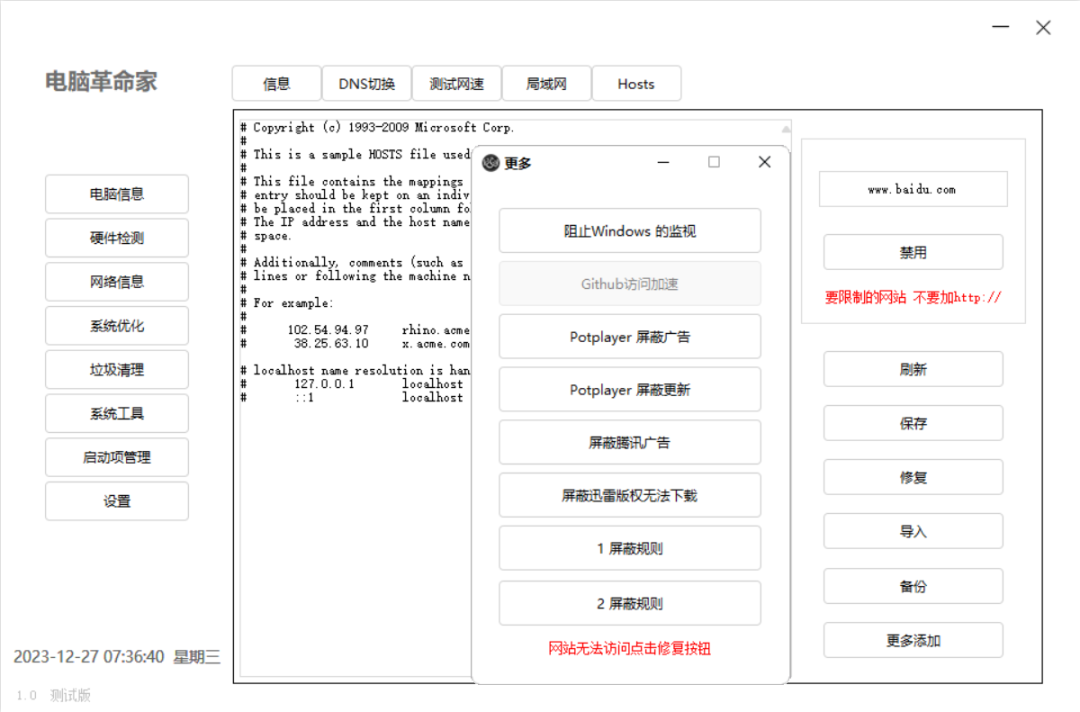Open 系统工具 in the sidebar
1080x712 pixels.
tap(117, 414)
